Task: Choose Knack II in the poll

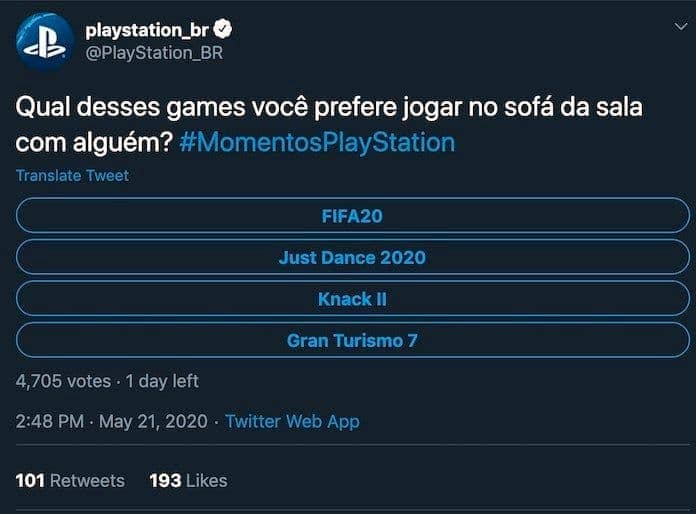Action: (x=352, y=299)
